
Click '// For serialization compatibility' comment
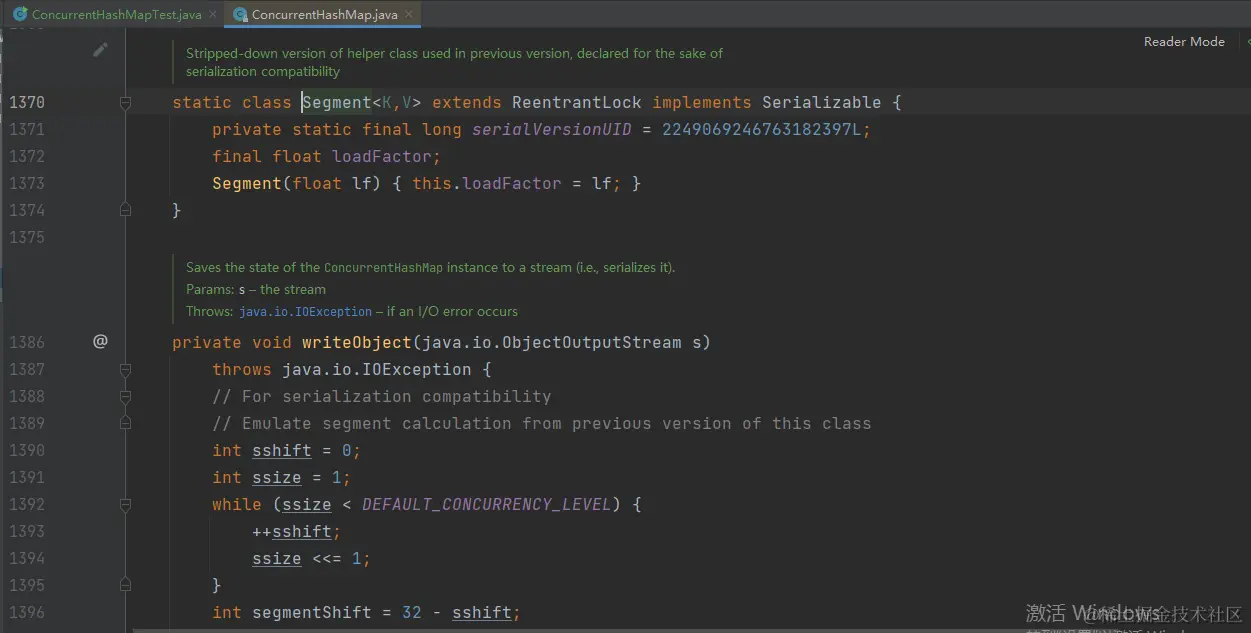click(382, 396)
